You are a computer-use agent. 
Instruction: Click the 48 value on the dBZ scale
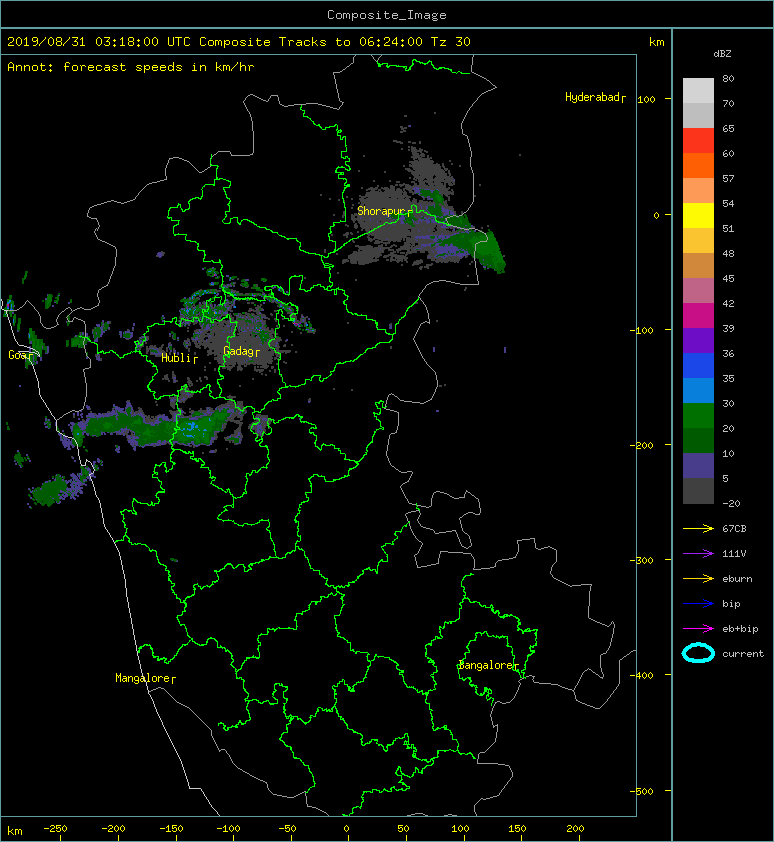coord(728,253)
